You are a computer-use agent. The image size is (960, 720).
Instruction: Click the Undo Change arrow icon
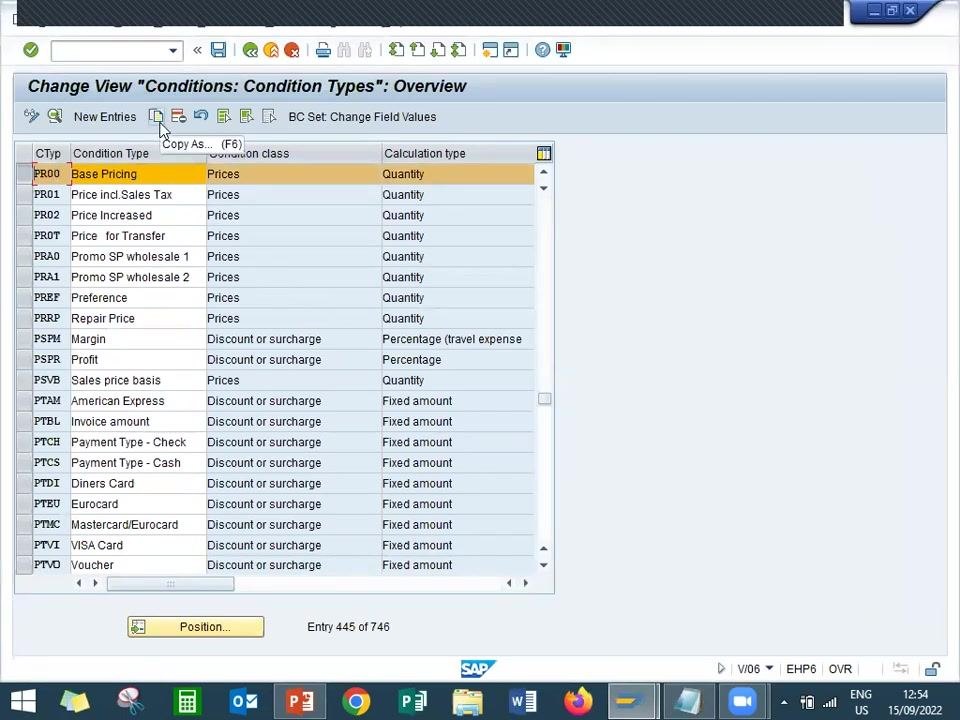click(201, 115)
